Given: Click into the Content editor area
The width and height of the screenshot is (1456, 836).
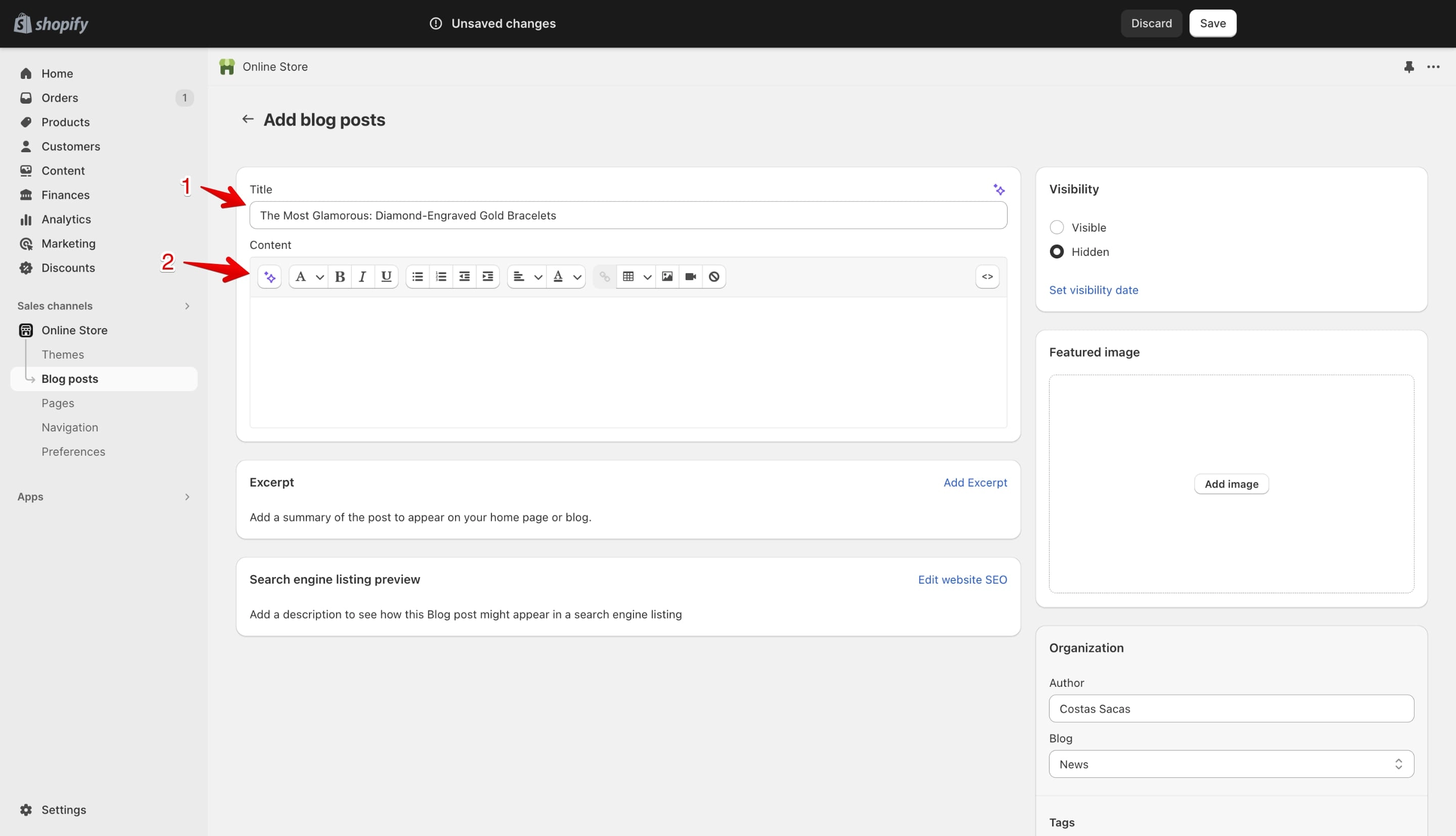Looking at the screenshot, I should click(628, 362).
